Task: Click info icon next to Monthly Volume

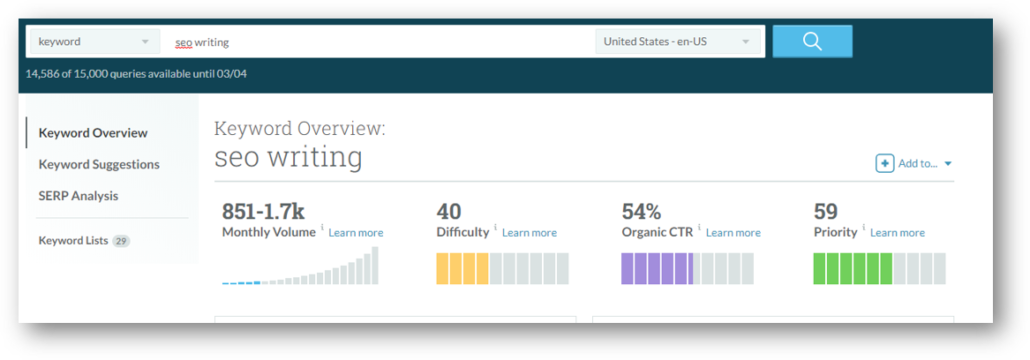Action: click(322, 228)
